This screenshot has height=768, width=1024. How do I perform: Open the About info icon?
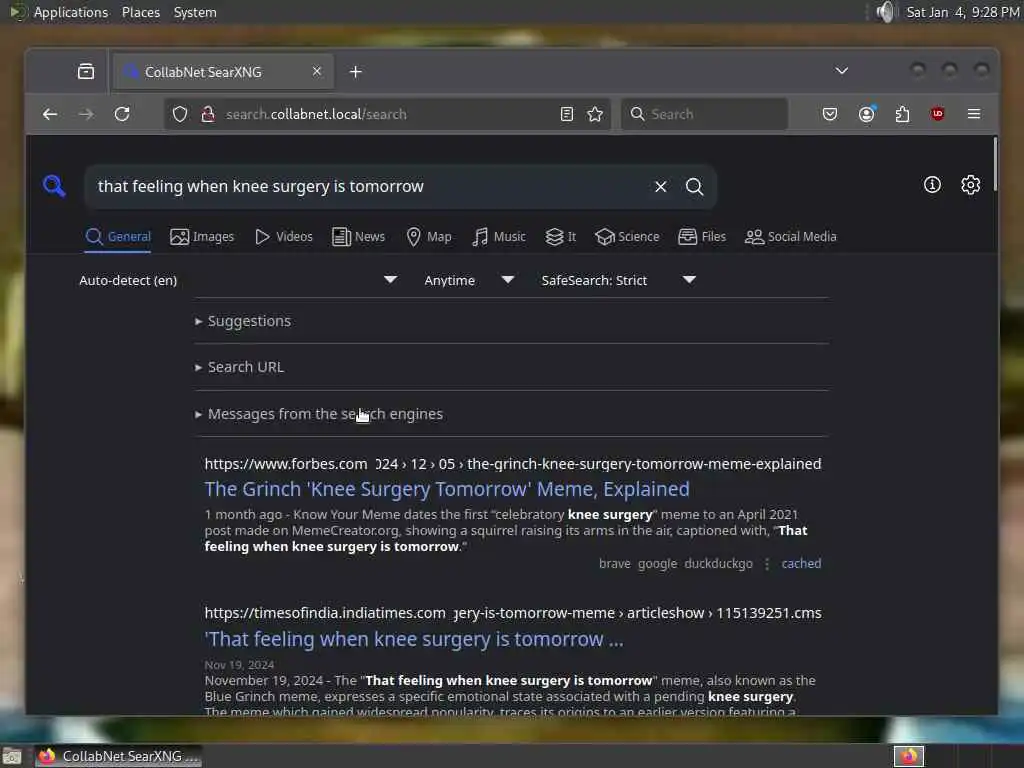pos(932,185)
